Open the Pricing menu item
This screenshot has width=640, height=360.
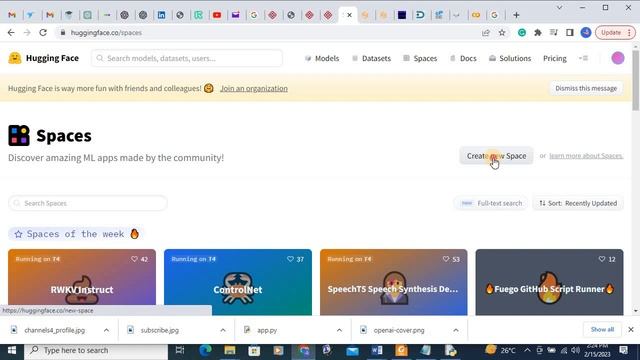[x=555, y=58]
